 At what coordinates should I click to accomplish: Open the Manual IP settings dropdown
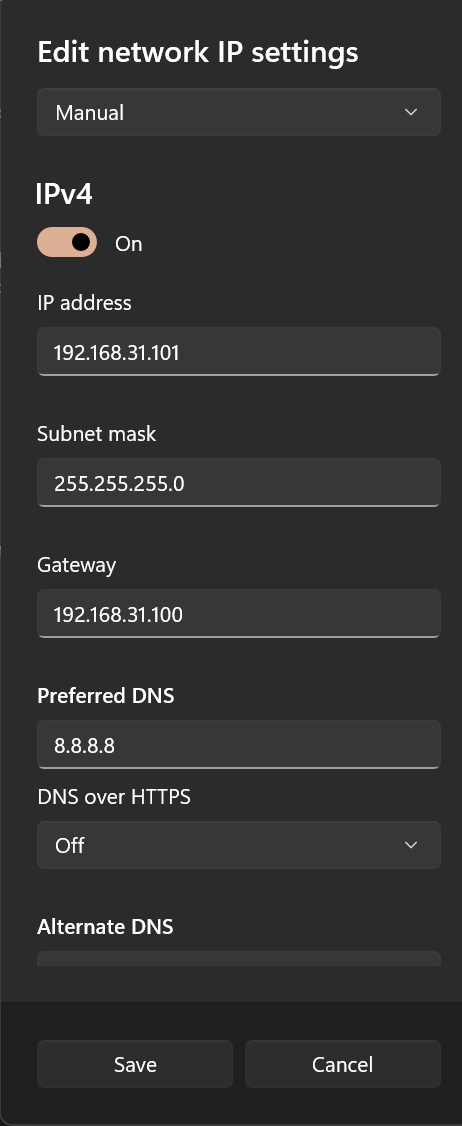point(239,112)
